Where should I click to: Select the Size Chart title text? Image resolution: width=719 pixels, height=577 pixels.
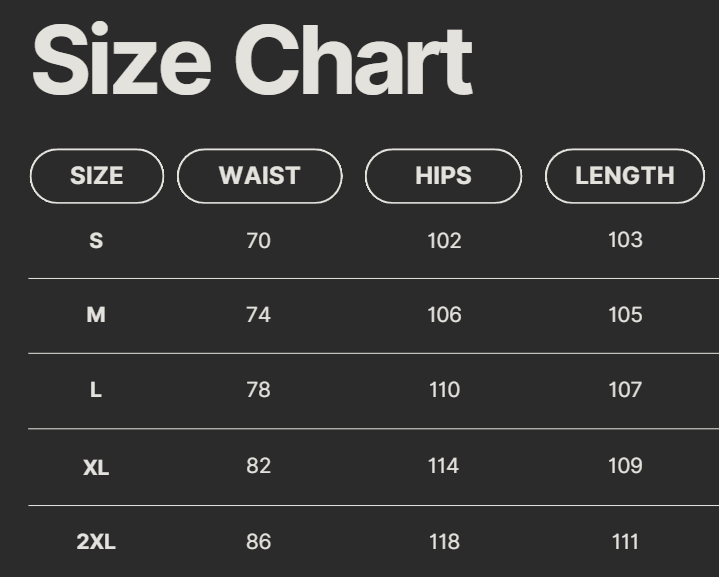click(x=252, y=61)
